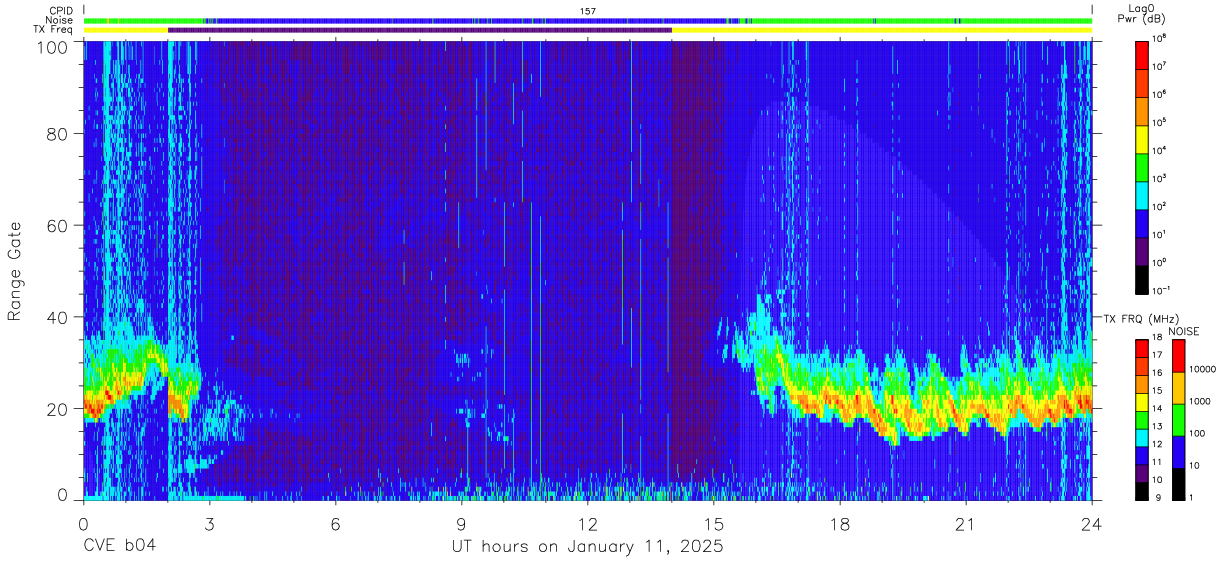
Task: Click the '80' tick on the Range Gate axis
Action: click(59, 134)
